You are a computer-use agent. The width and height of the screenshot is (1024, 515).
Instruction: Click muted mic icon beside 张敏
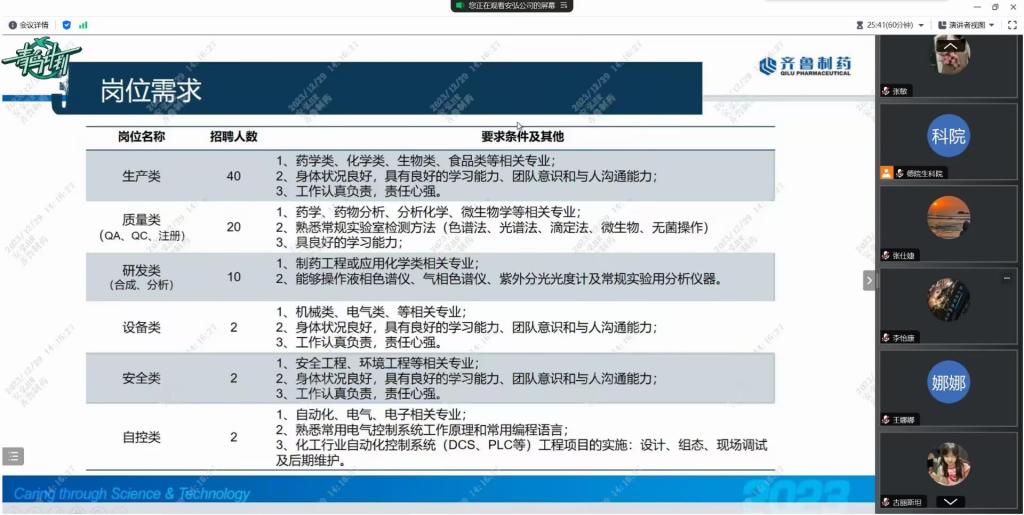[x=886, y=91]
